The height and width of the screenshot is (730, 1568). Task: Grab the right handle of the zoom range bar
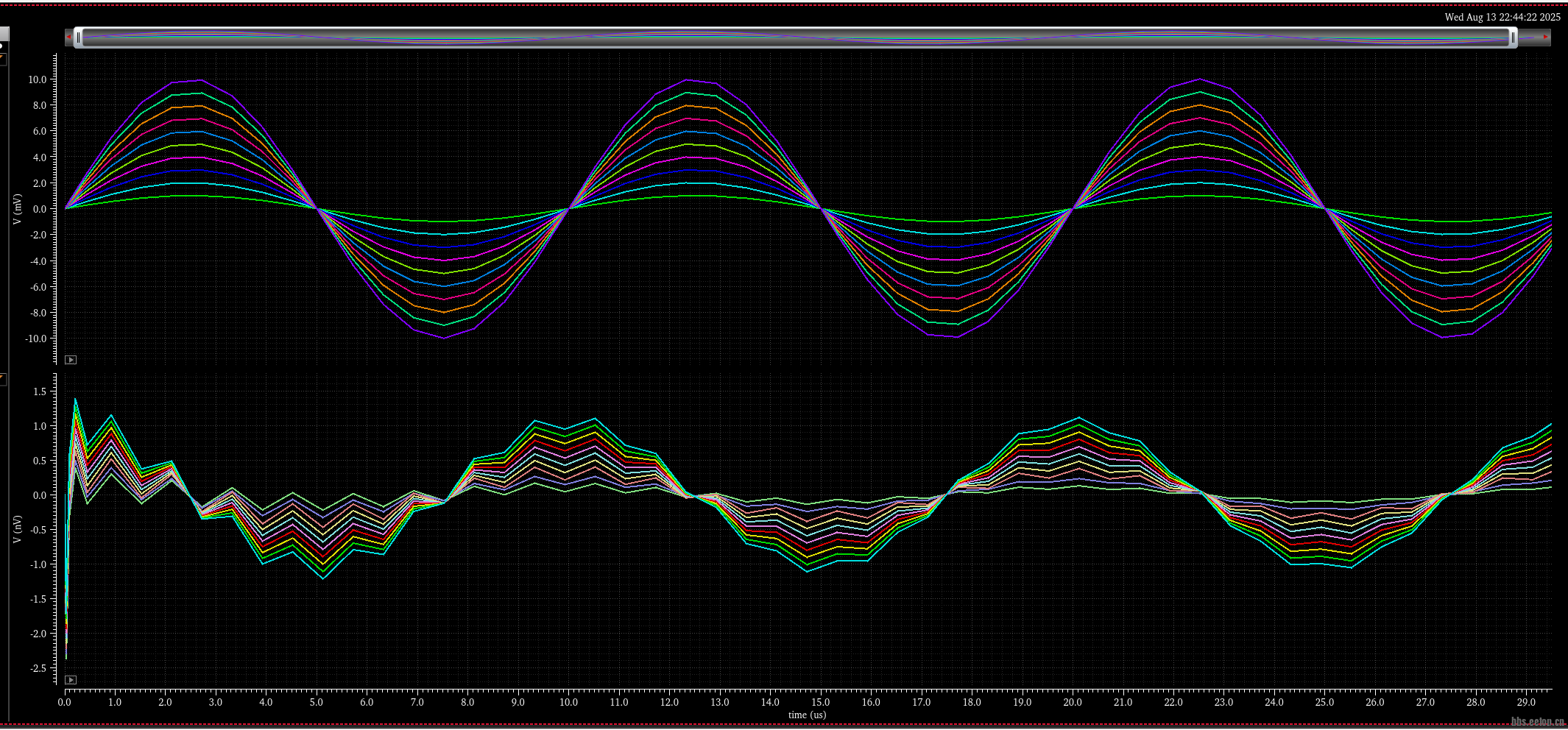click(1513, 37)
